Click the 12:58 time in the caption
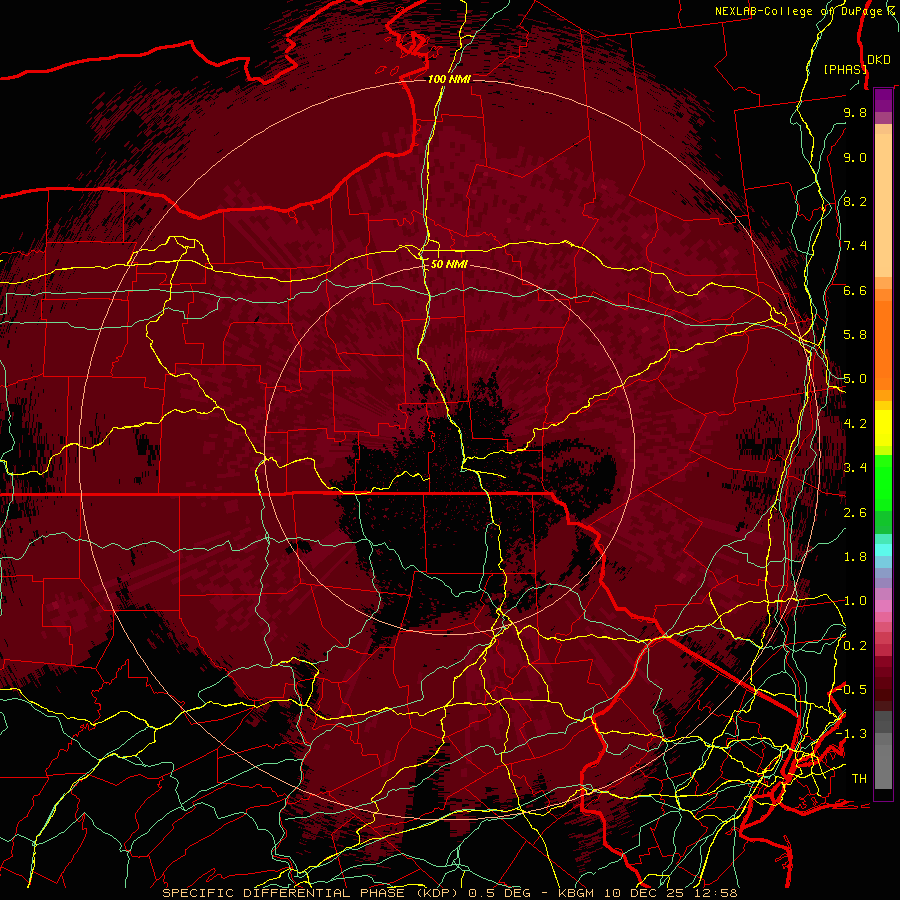The width and height of the screenshot is (900, 900). [717, 893]
